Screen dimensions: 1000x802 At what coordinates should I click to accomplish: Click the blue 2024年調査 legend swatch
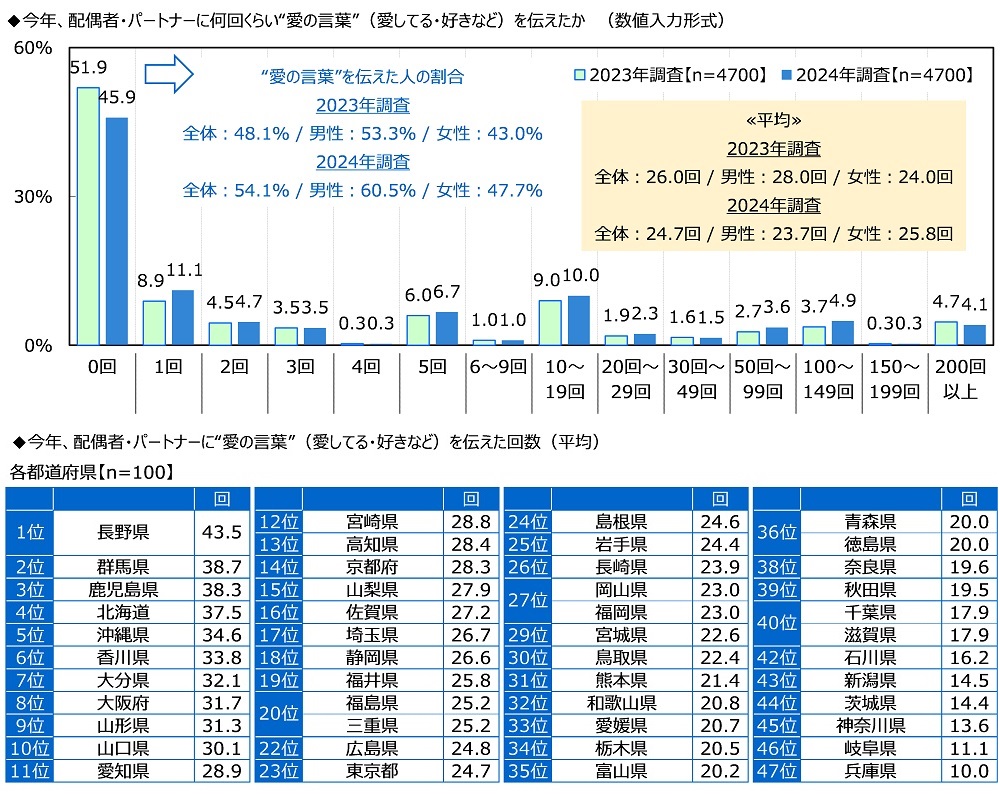click(x=785, y=75)
